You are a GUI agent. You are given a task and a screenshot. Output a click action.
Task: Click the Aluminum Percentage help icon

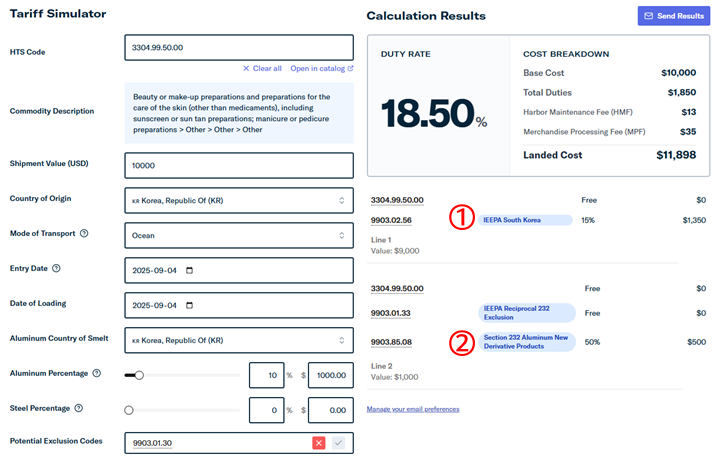coord(96,374)
